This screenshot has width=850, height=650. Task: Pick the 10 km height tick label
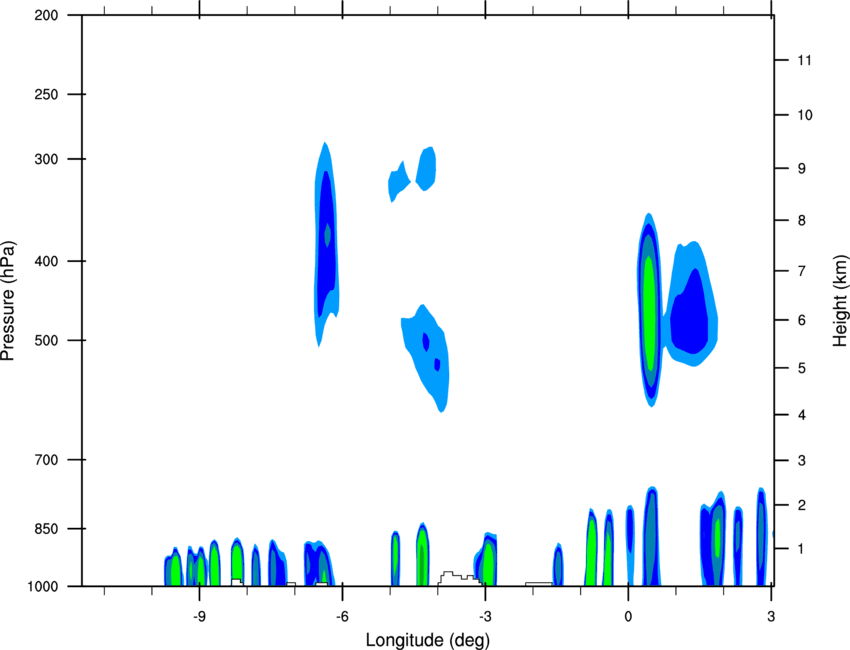tap(805, 115)
